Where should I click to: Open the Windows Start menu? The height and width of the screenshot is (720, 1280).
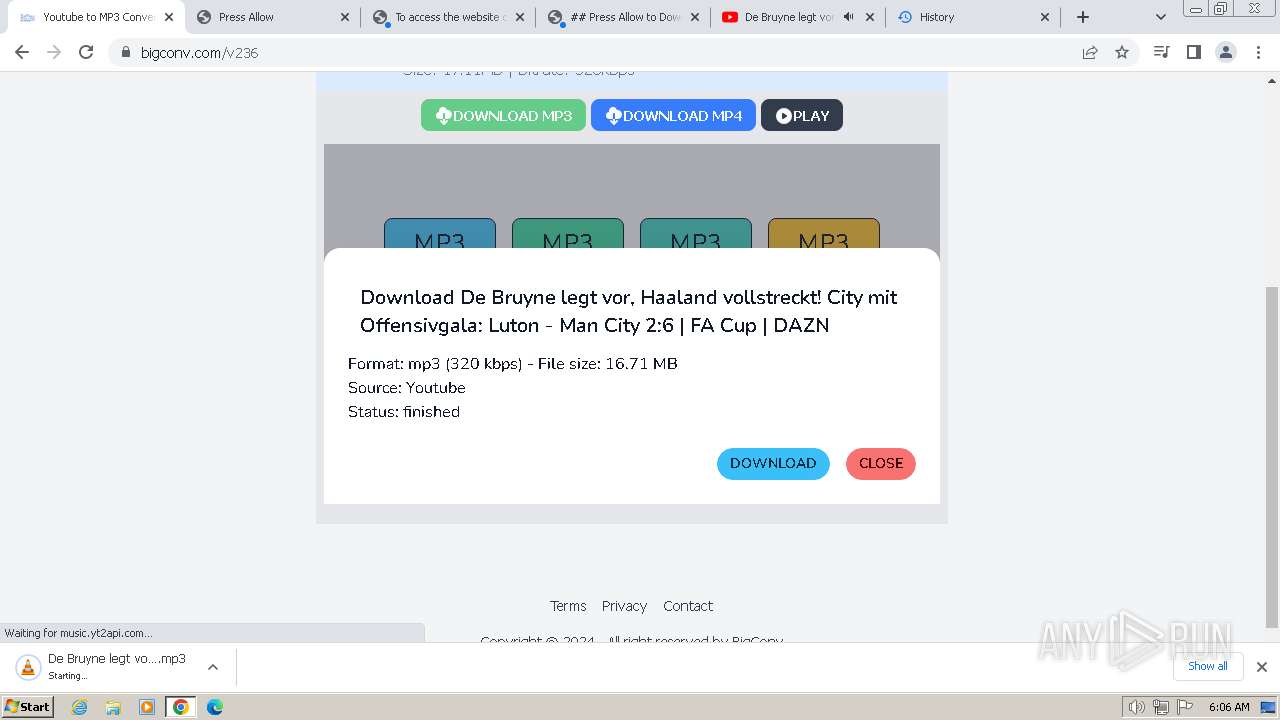[28, 706]
